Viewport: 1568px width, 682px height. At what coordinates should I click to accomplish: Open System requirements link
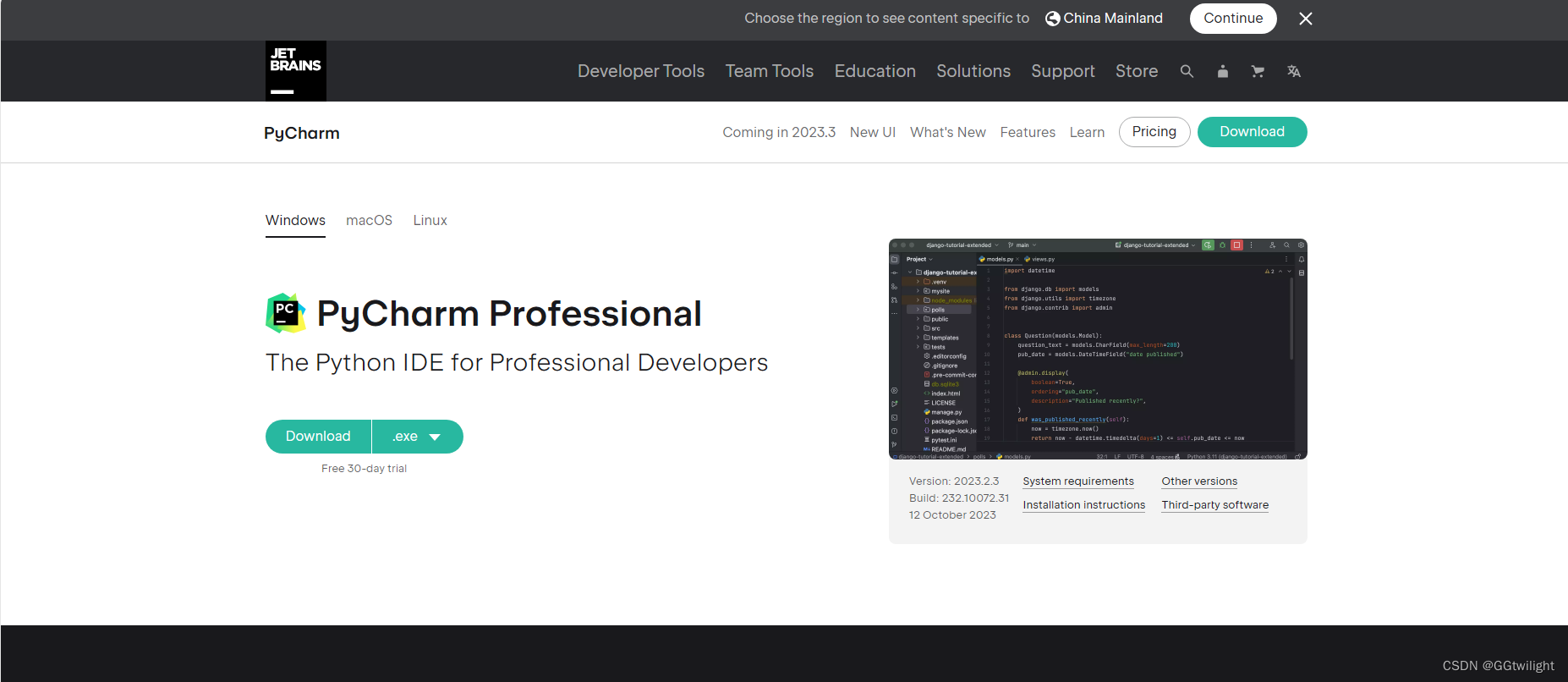pos(1078,481)
